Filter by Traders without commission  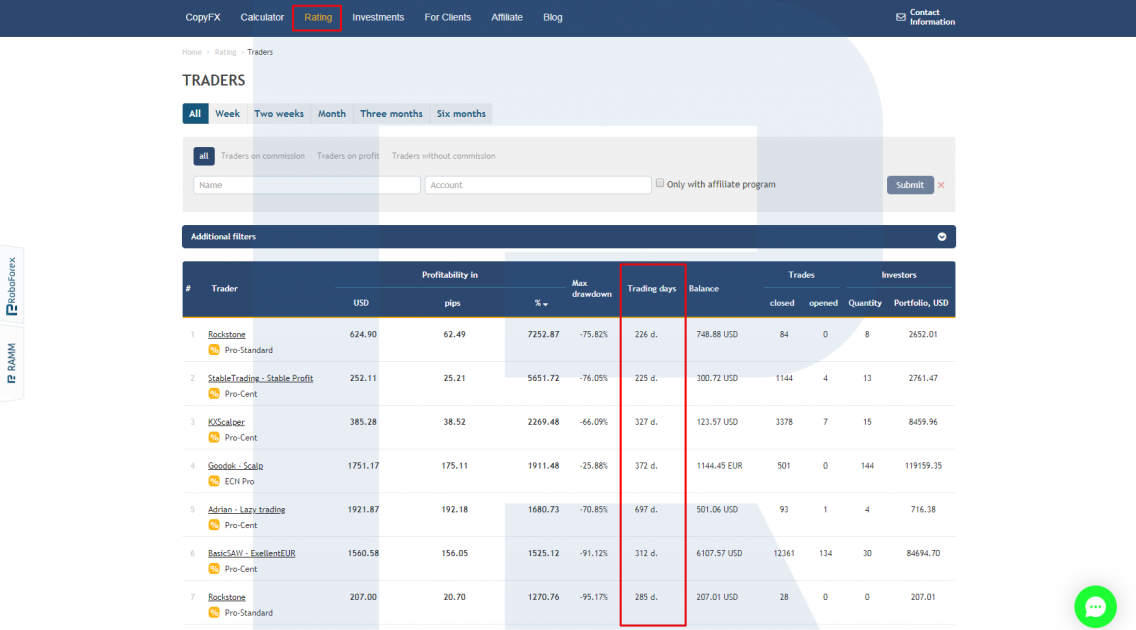[x=443, y=156]
